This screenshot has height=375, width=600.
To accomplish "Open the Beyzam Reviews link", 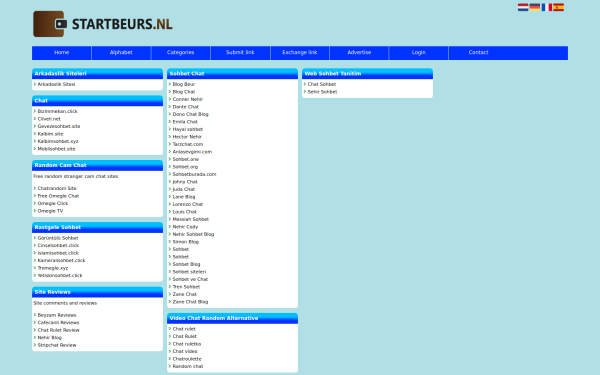I will point(57,315).
